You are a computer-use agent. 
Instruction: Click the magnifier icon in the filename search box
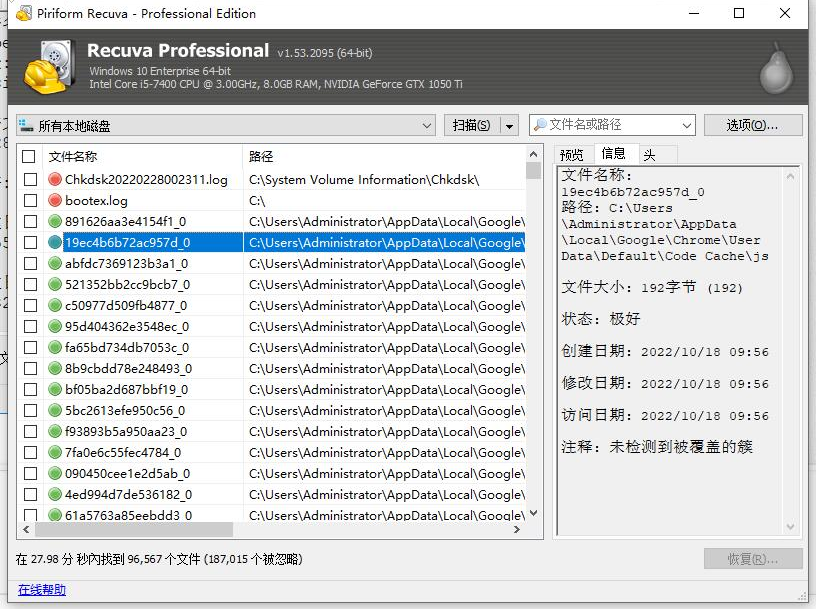pyautogui.click(x=540, y=125)
